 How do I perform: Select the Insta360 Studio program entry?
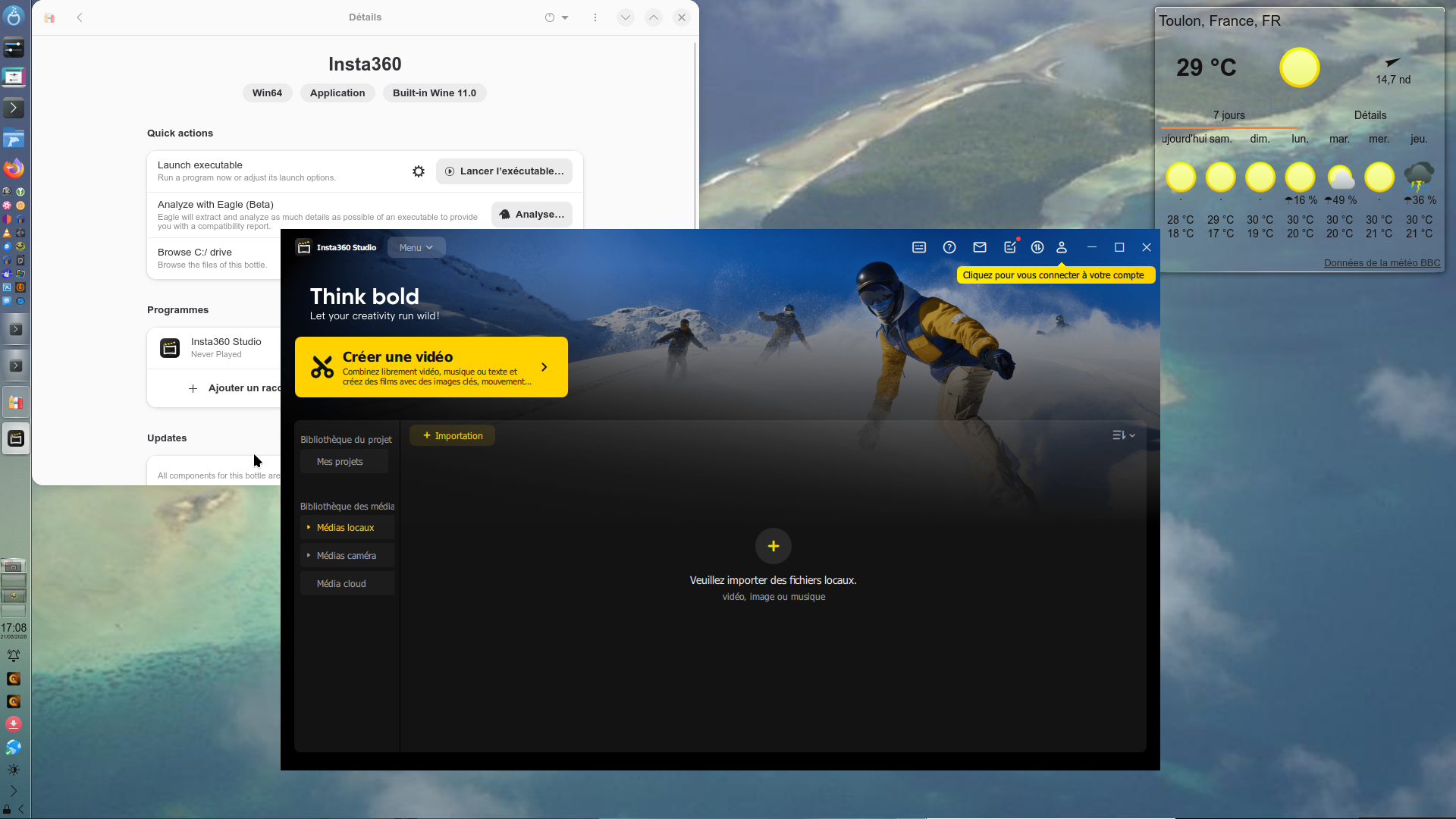pos(214,348)
